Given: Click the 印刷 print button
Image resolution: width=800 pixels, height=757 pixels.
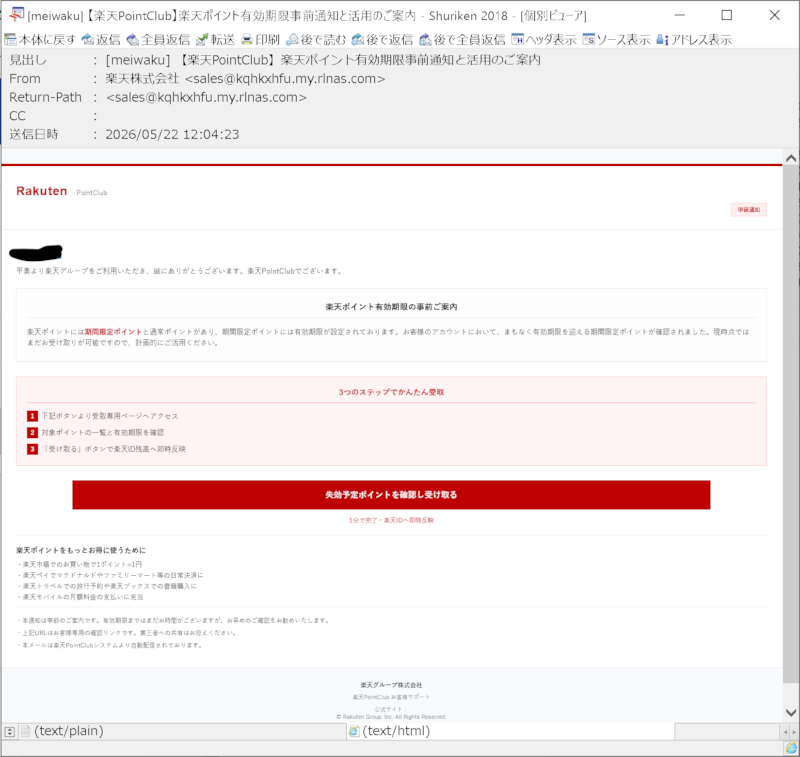Looking at the screenshot, I should (260, 39).
